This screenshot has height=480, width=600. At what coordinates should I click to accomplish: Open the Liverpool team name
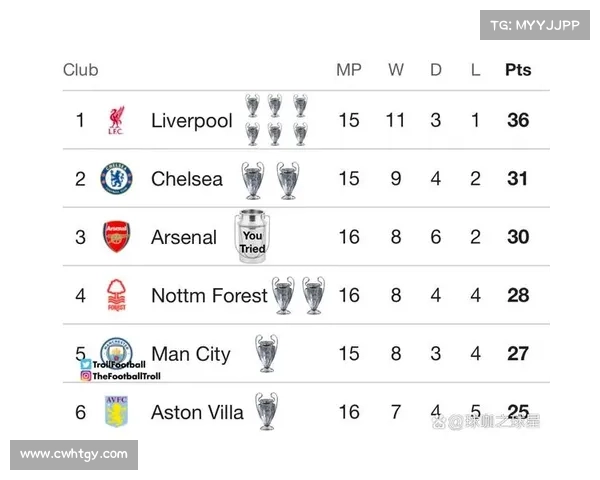191,121
